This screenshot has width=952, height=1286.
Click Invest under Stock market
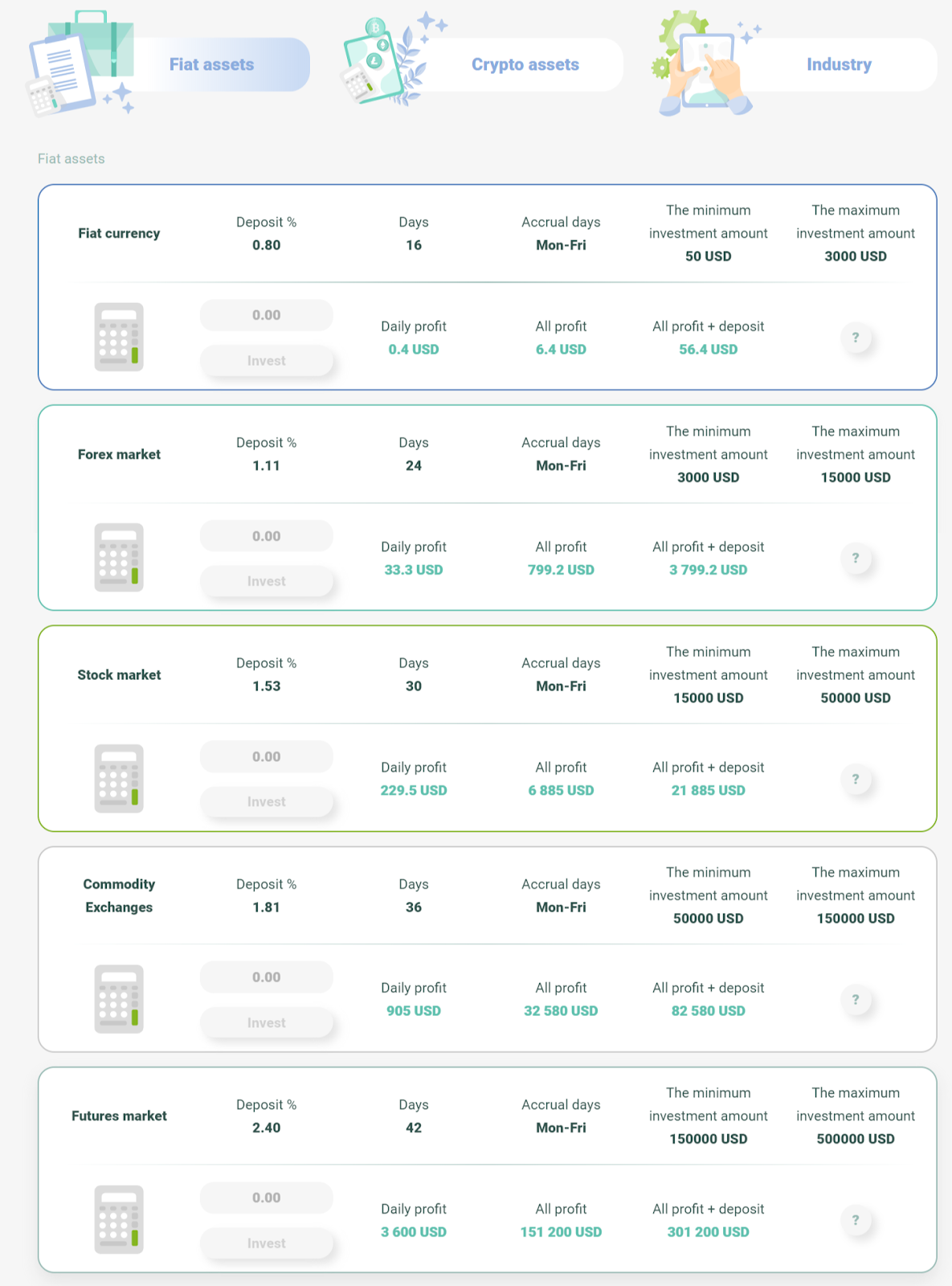coord(266,802)
